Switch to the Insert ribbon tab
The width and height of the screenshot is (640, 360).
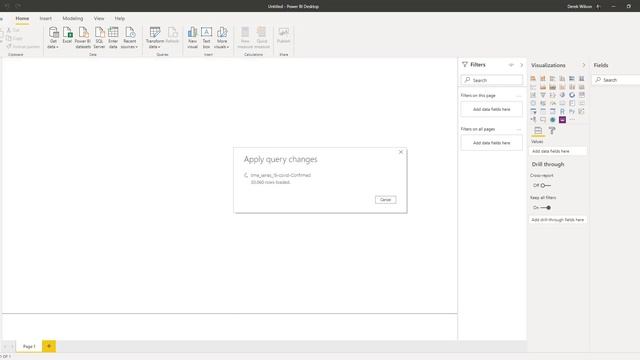click(46, 18)
